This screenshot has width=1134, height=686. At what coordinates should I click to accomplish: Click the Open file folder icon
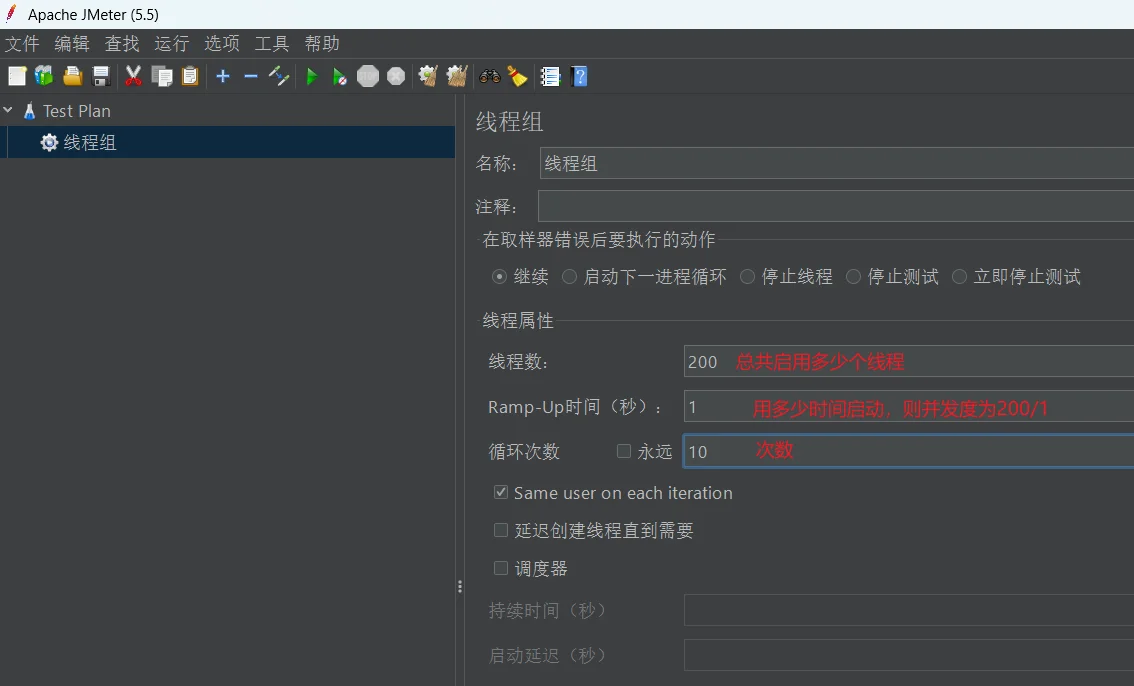72,76
